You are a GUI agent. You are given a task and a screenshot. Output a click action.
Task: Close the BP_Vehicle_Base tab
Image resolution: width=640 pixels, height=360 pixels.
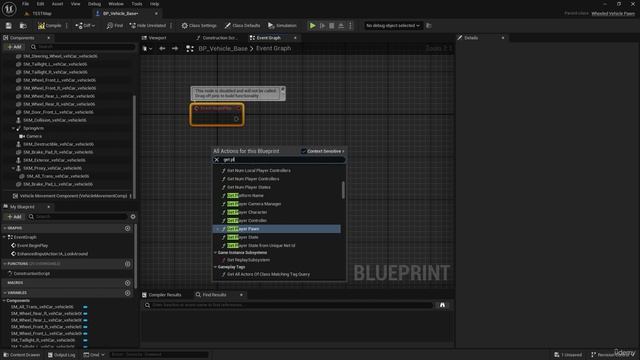(156, 13)
